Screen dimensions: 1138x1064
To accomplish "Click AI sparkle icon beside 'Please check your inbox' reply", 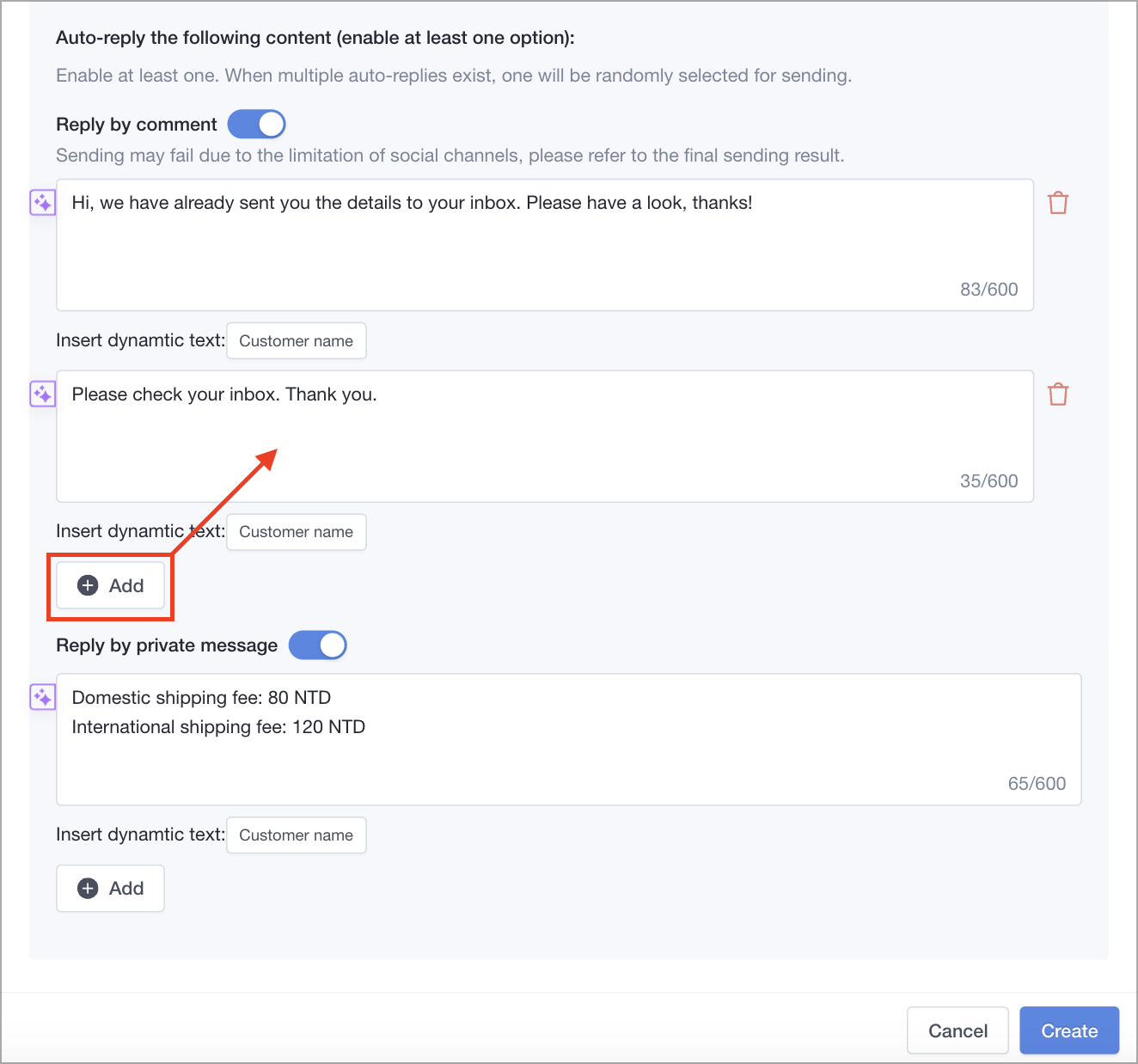I will 43,394.
